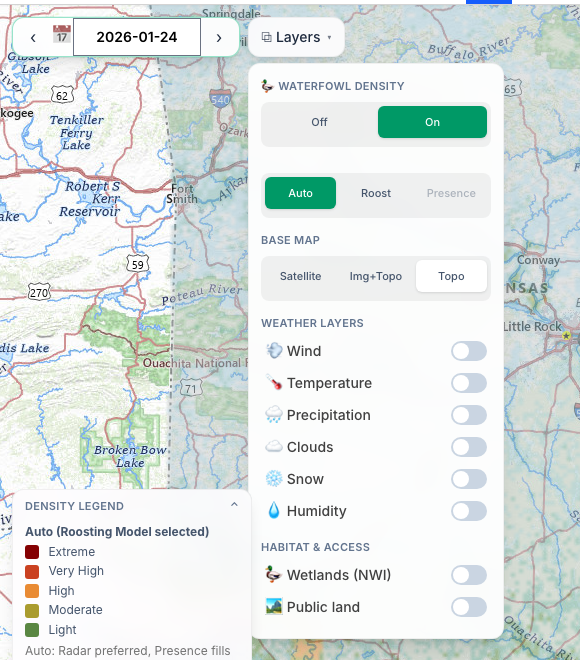Click the Route 71 highway shield
This screenshot has width=580, height=660.
tap(191, 388)
